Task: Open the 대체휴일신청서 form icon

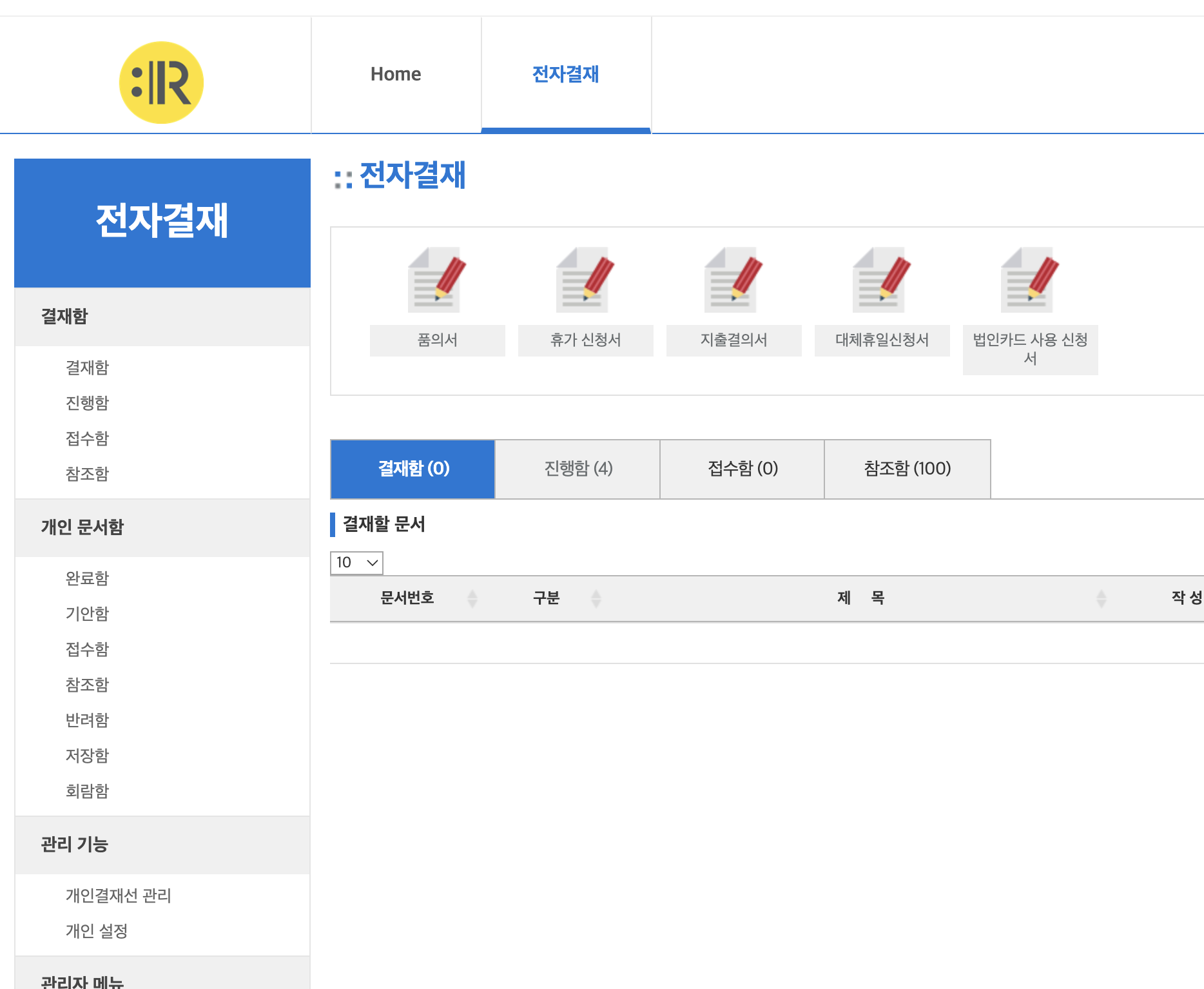Action: point(882,280)
